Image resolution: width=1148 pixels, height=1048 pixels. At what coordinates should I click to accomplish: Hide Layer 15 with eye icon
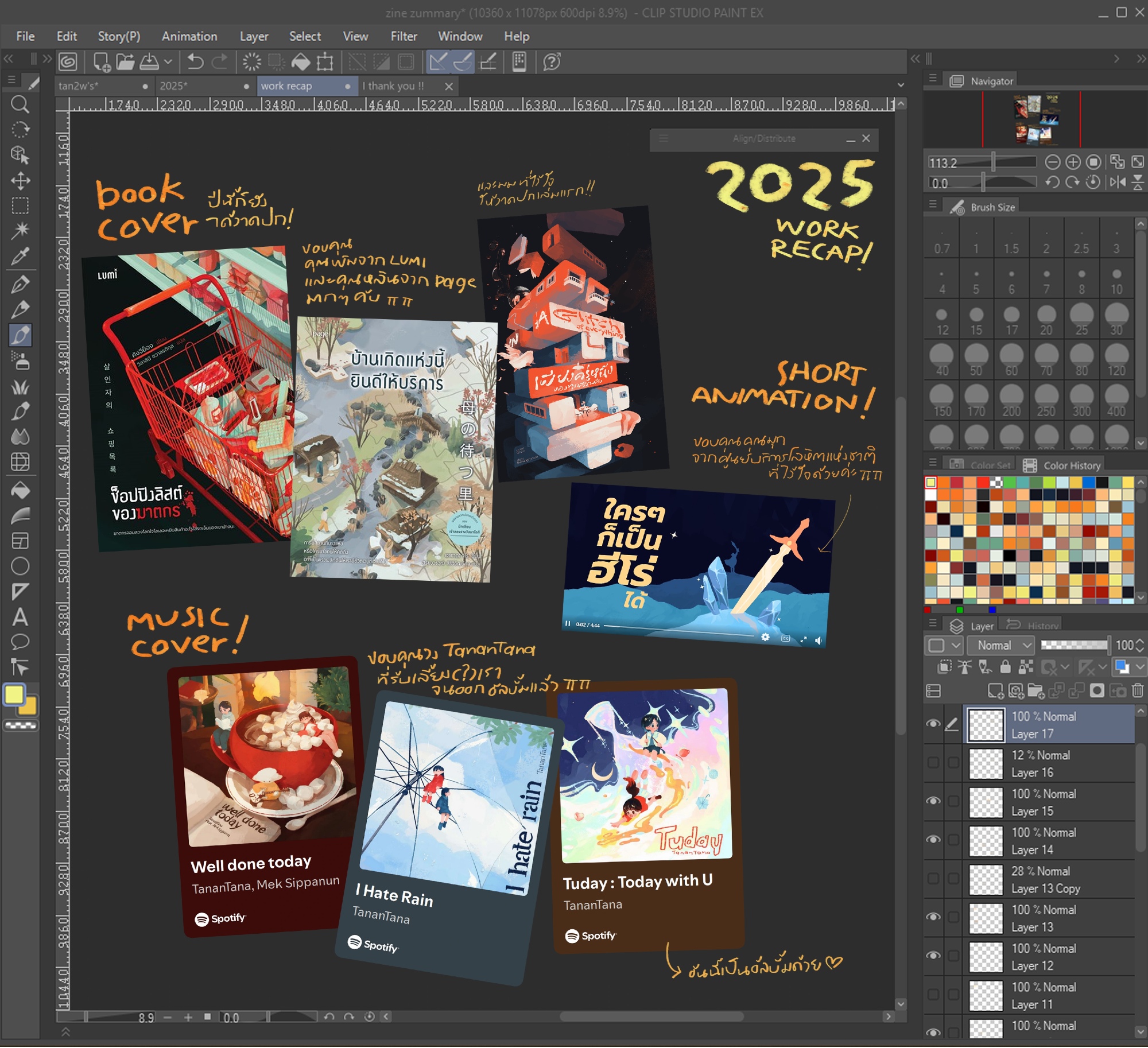(x=933, y=801)
